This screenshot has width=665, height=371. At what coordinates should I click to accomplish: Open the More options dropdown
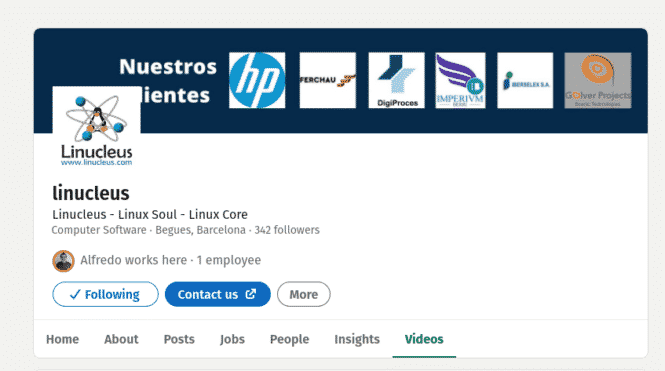pos(304,294)
